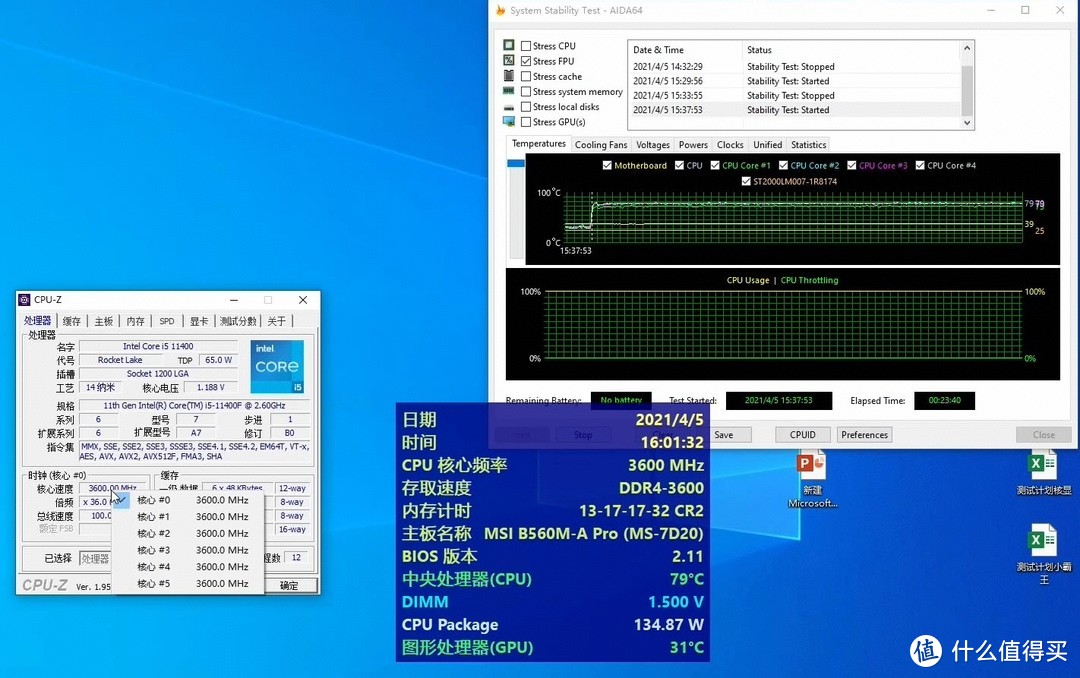
Task: Choose 核心 #3 in the core menu
Action: (187, 550)
